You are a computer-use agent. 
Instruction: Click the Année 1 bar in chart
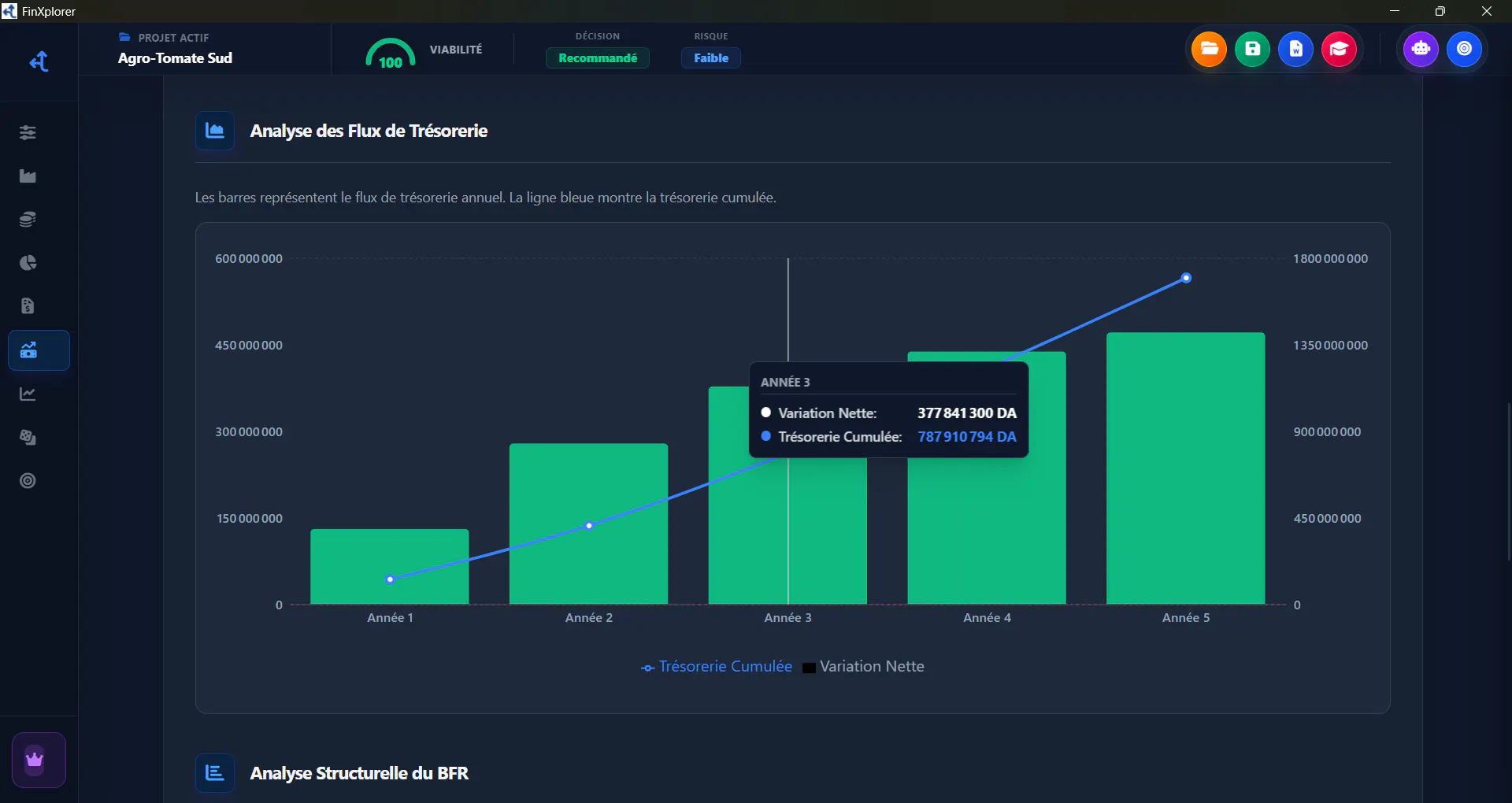(x=390, y=567)
